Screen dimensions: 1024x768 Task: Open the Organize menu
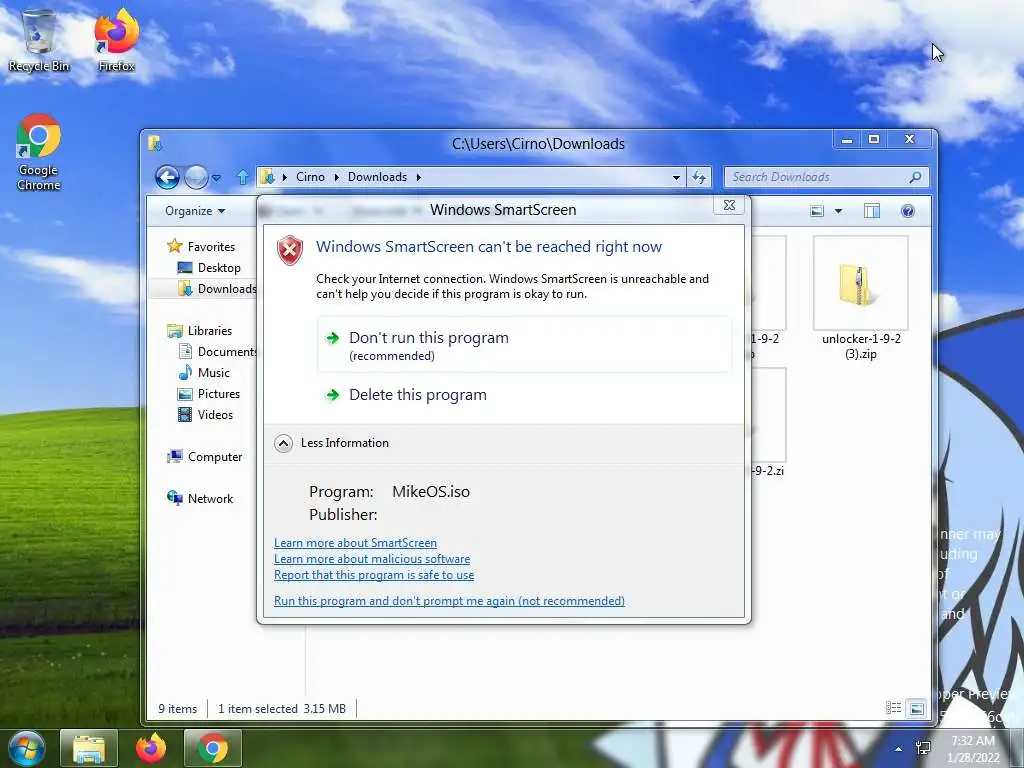coord(195,211)
